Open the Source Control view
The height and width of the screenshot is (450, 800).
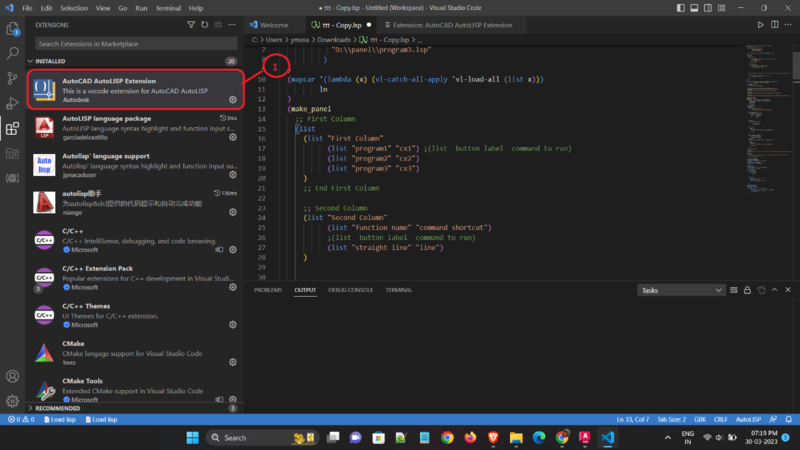12,78
